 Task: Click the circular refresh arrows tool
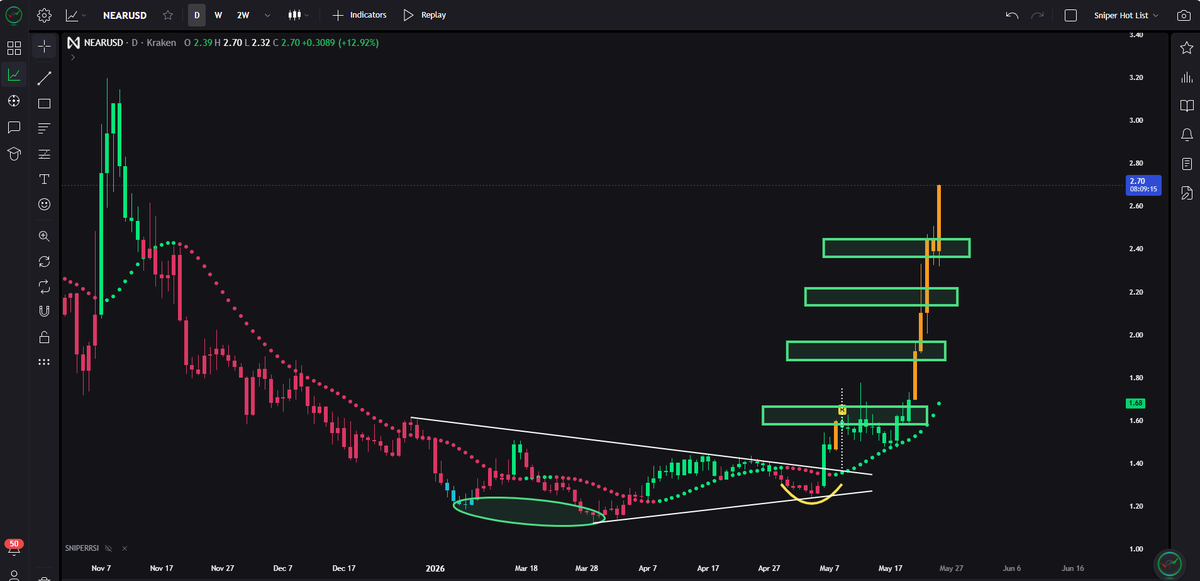[x=44, y=261]
